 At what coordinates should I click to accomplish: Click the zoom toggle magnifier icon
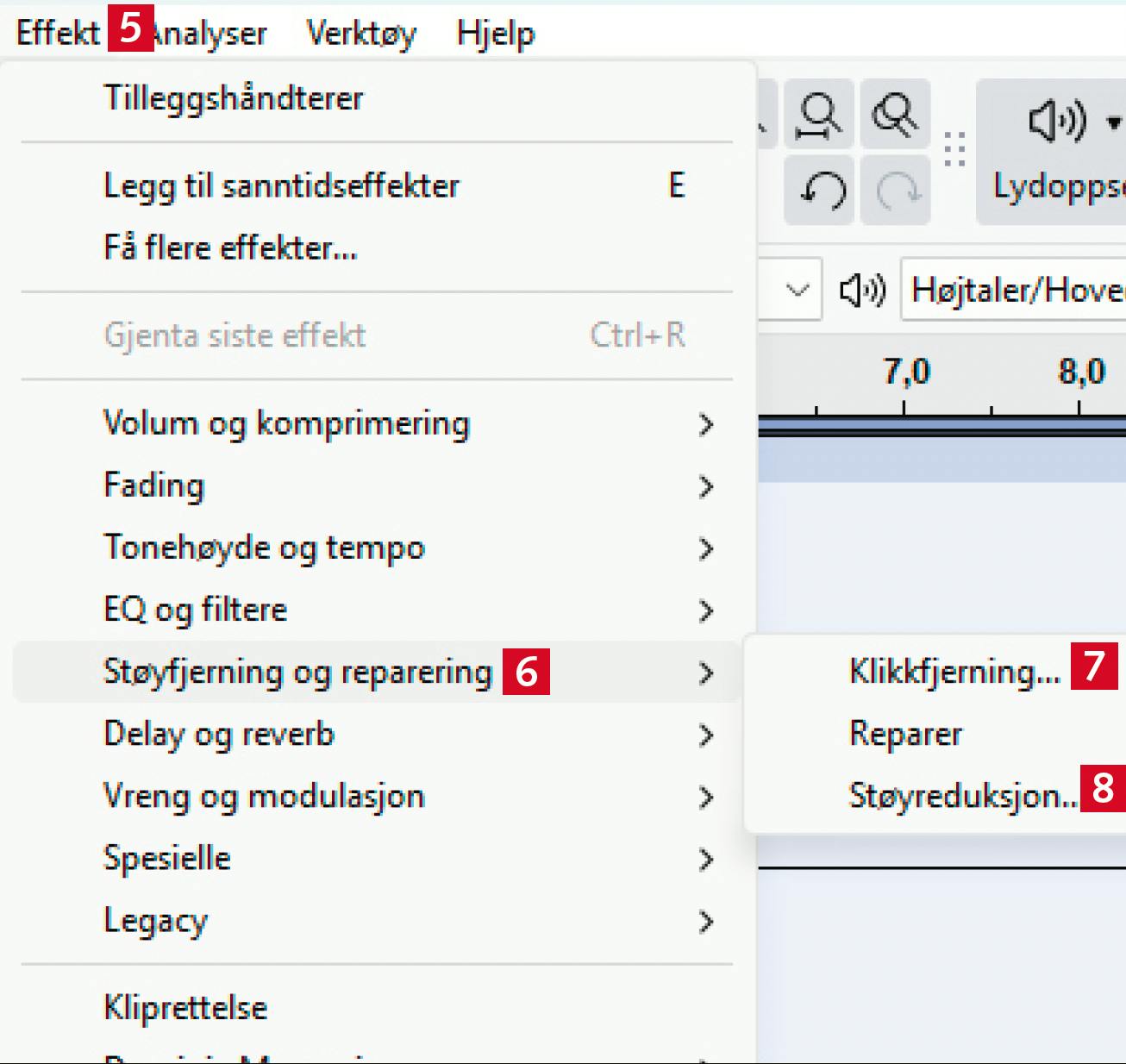894,115
